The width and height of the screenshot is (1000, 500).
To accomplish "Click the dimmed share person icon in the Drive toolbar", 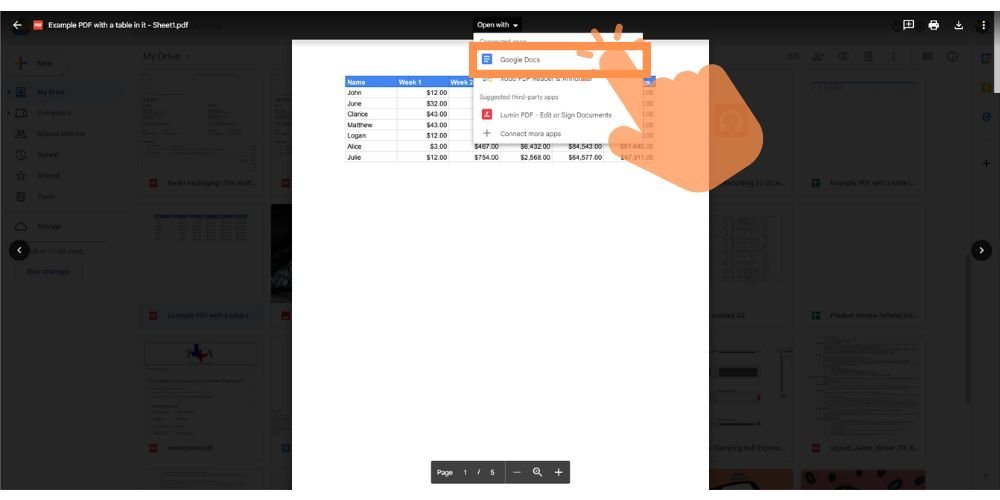I will (x=818, y=56).
